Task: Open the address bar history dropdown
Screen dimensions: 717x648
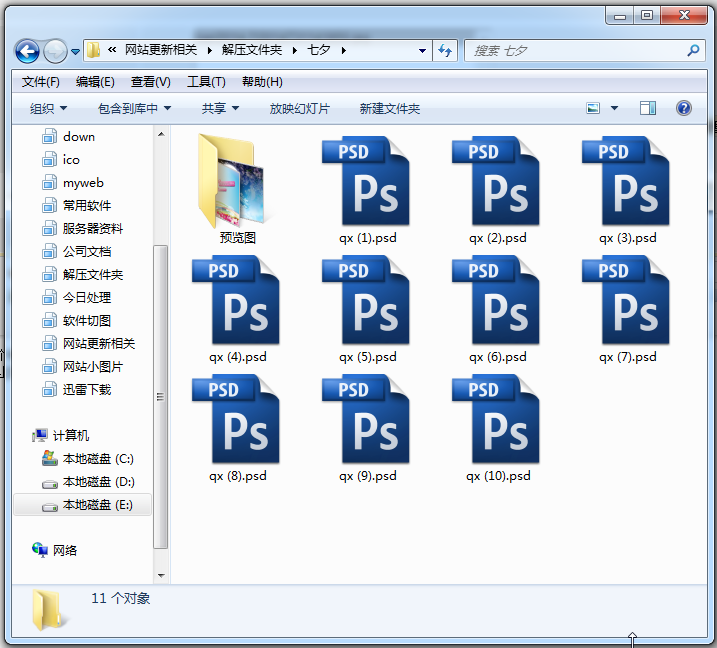Action: tap(422, 51)
